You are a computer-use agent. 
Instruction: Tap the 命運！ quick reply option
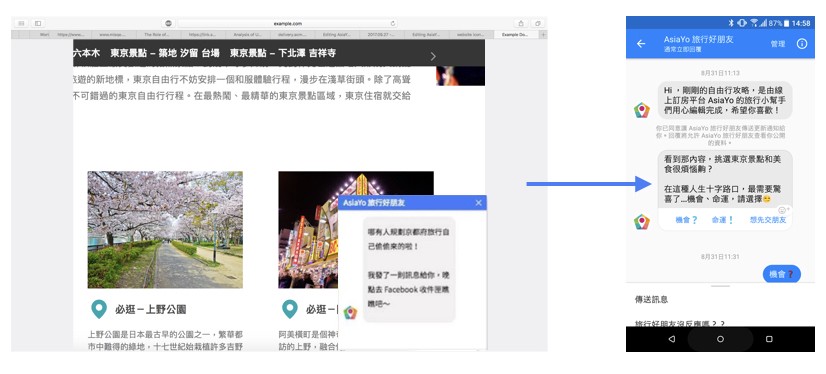[723, 220]
